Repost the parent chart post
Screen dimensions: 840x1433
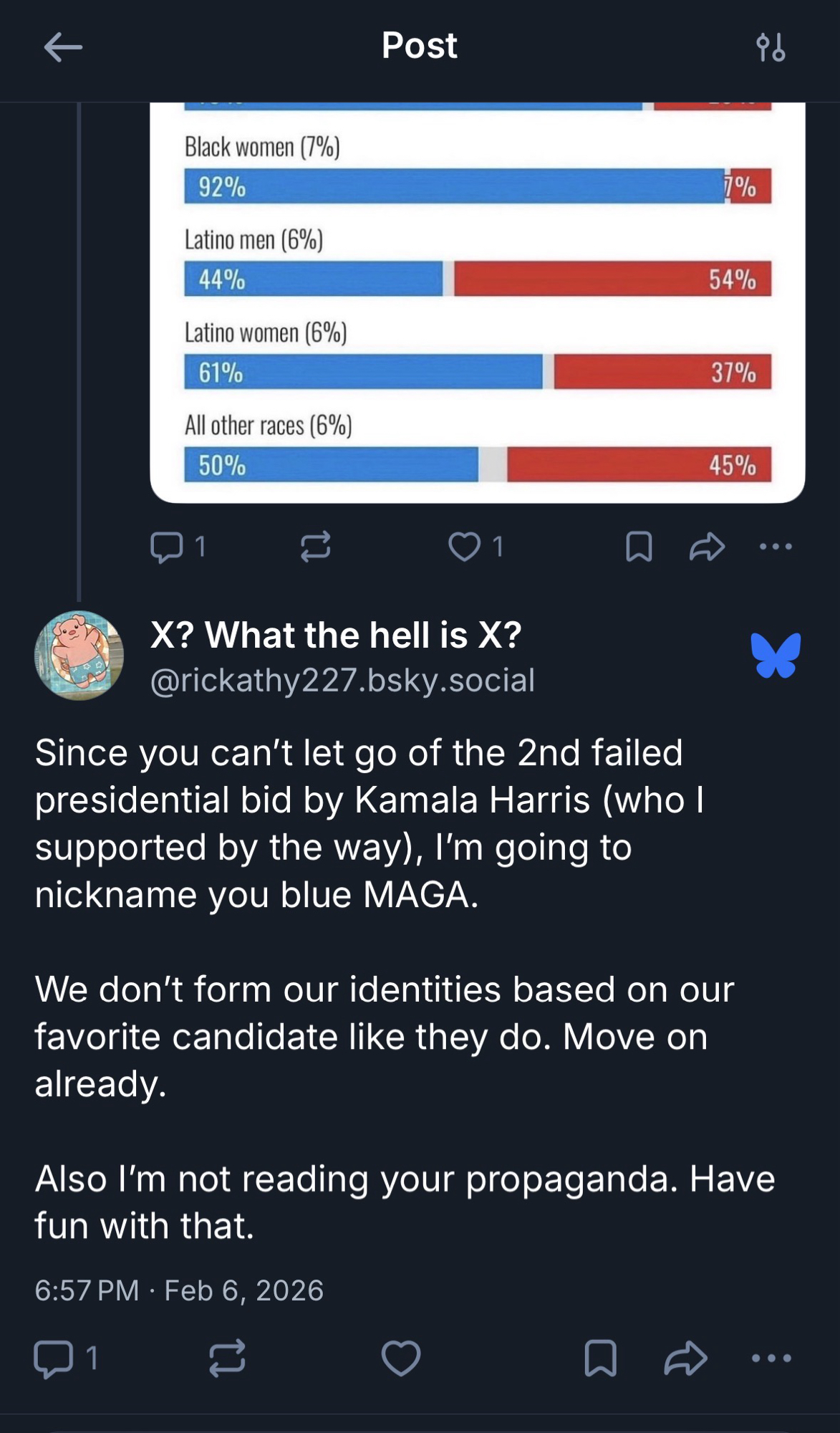click(x=315, y=547)
